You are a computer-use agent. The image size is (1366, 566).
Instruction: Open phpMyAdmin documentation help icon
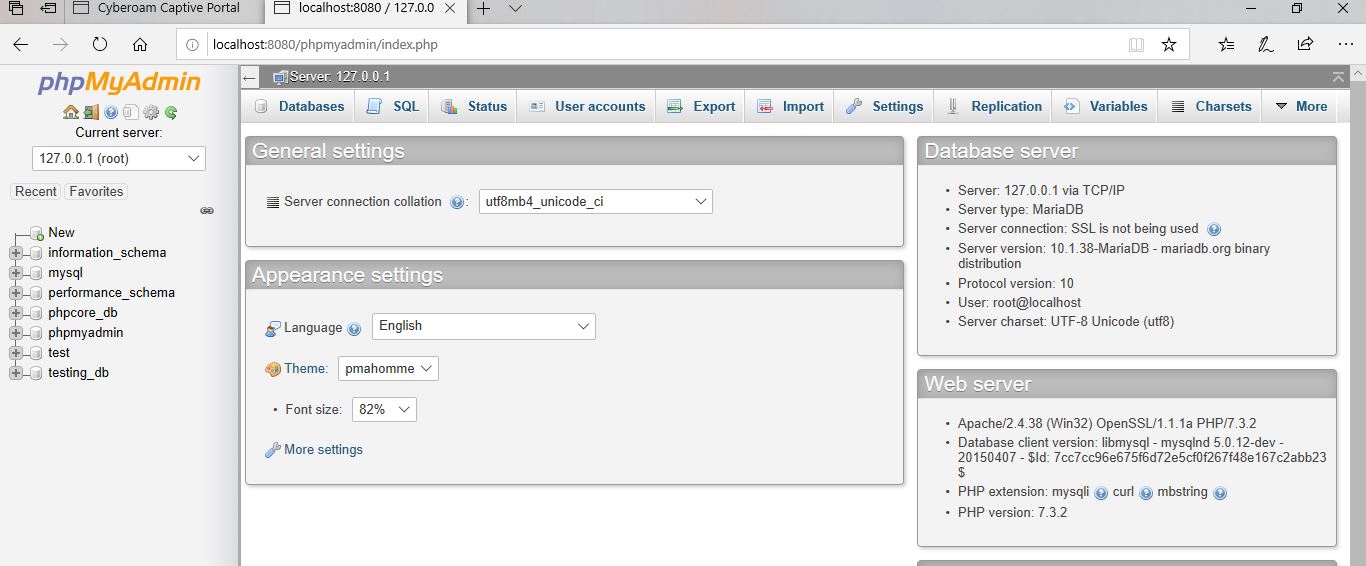pyautogui.click(x=111, y=113)
